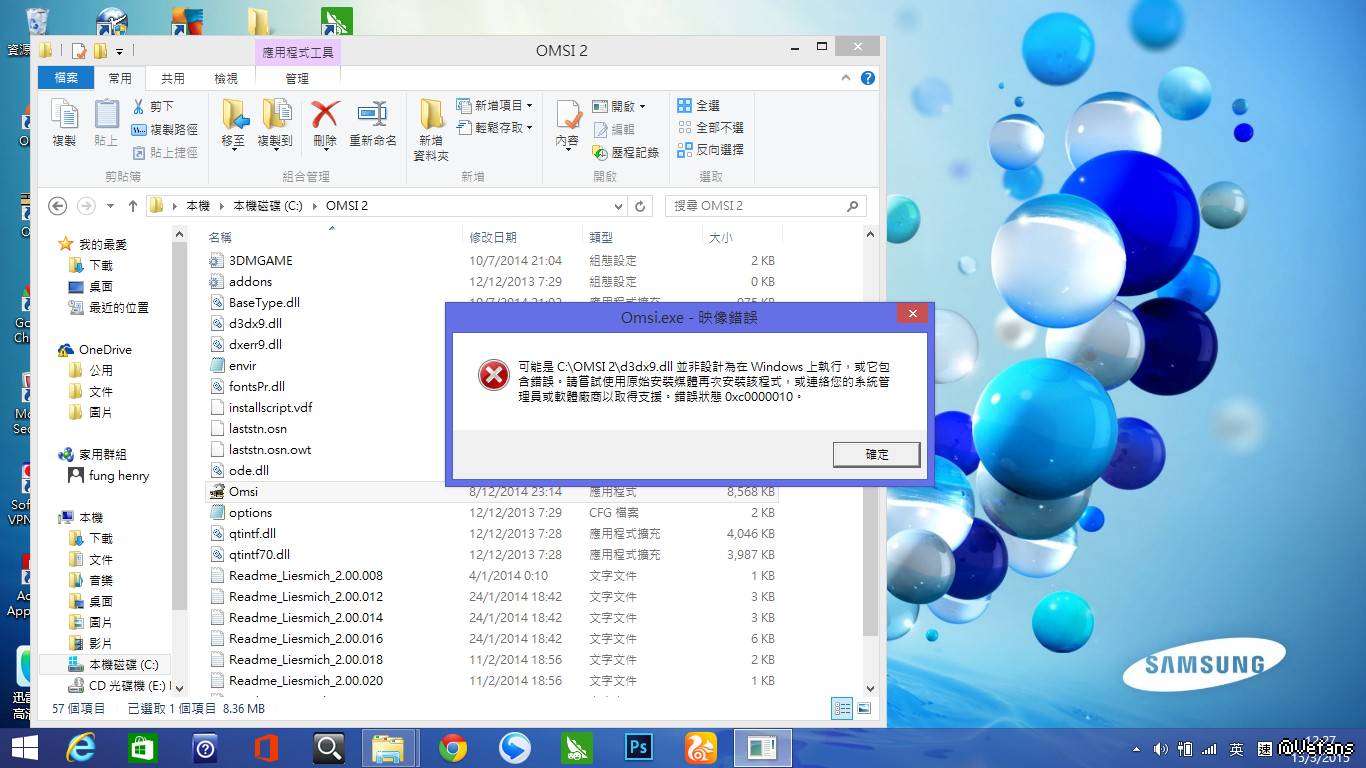Viewport: 1366px width, 768px height.
Task: Click the 重新命名 (Rename) ribbon icon
Action: [x=373, y=124]
